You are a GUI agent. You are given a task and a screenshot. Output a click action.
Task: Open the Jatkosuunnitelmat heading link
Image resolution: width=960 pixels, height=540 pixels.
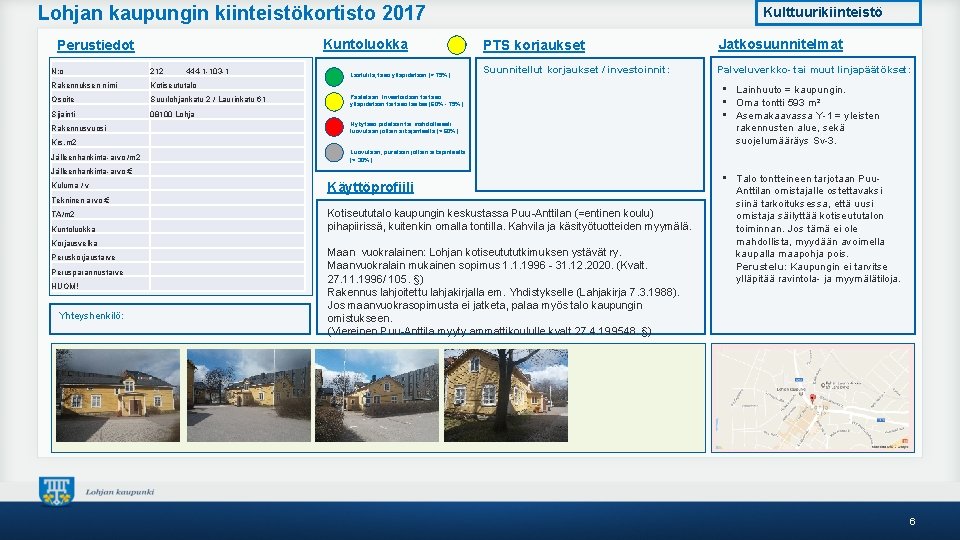pos(781,44)
